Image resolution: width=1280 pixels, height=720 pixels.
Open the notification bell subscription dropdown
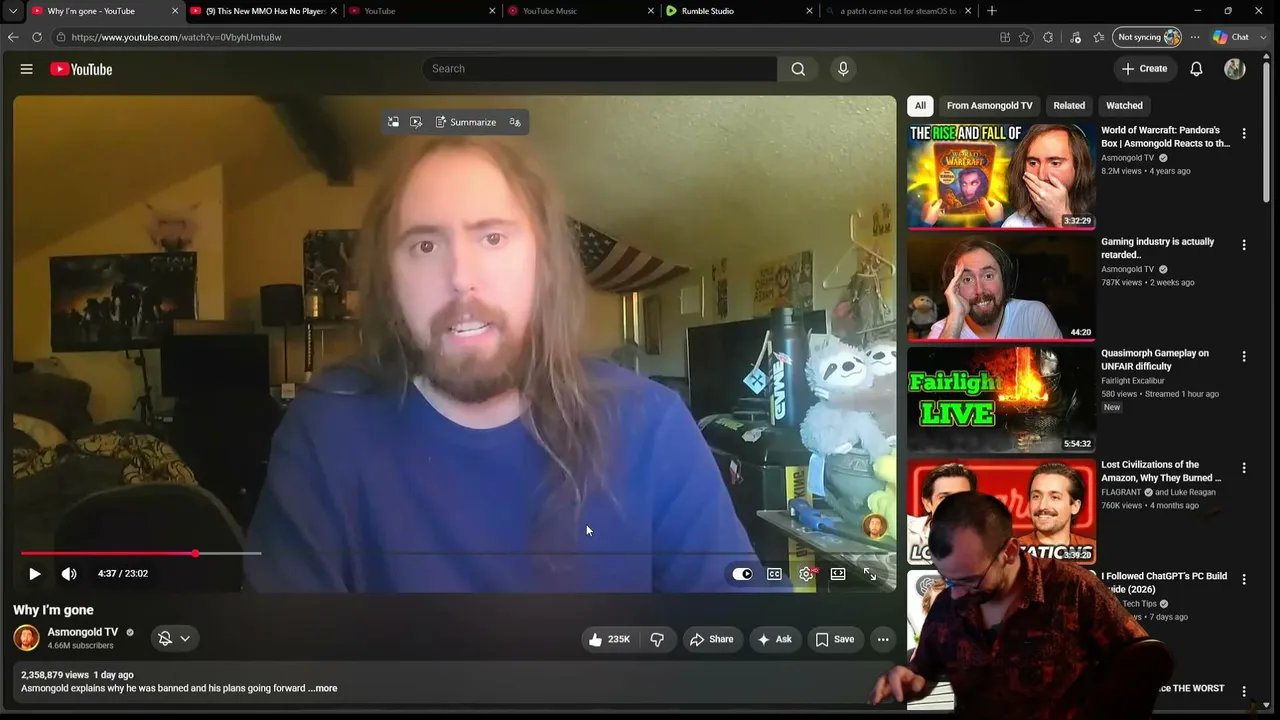[x=175, y=638]
